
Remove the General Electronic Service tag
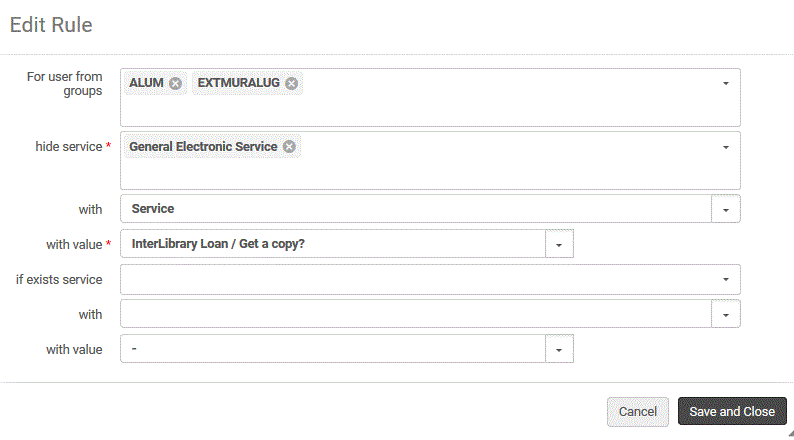point(289,146)
